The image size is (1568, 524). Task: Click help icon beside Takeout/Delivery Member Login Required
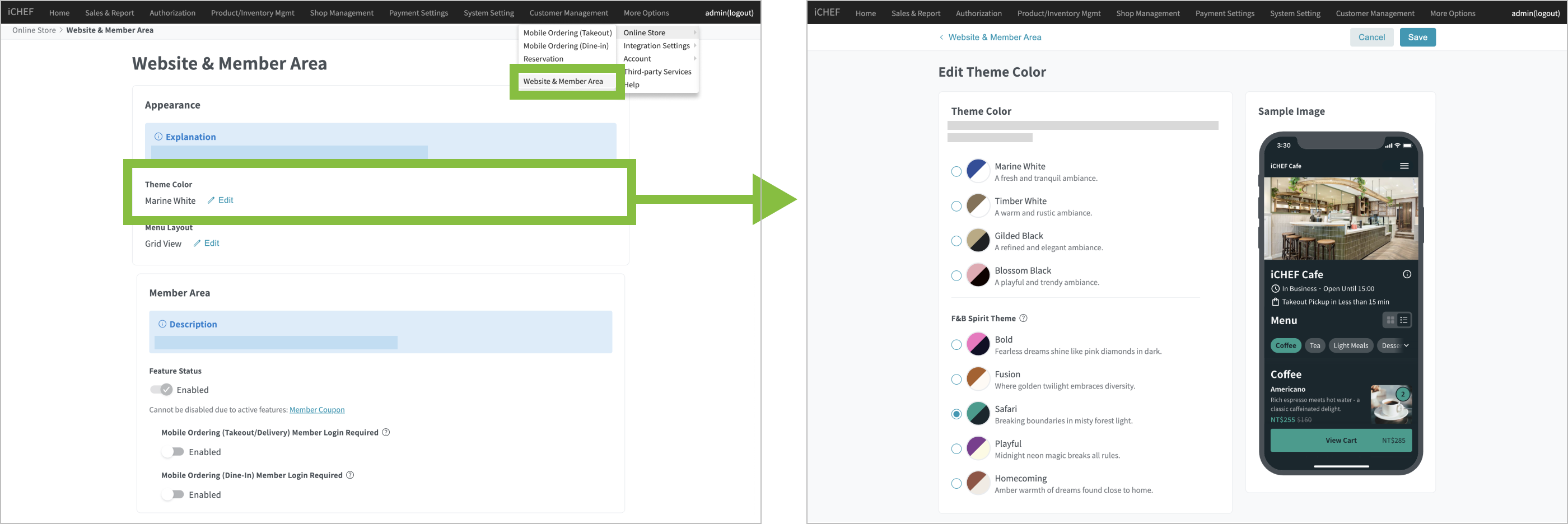(386, 433)
